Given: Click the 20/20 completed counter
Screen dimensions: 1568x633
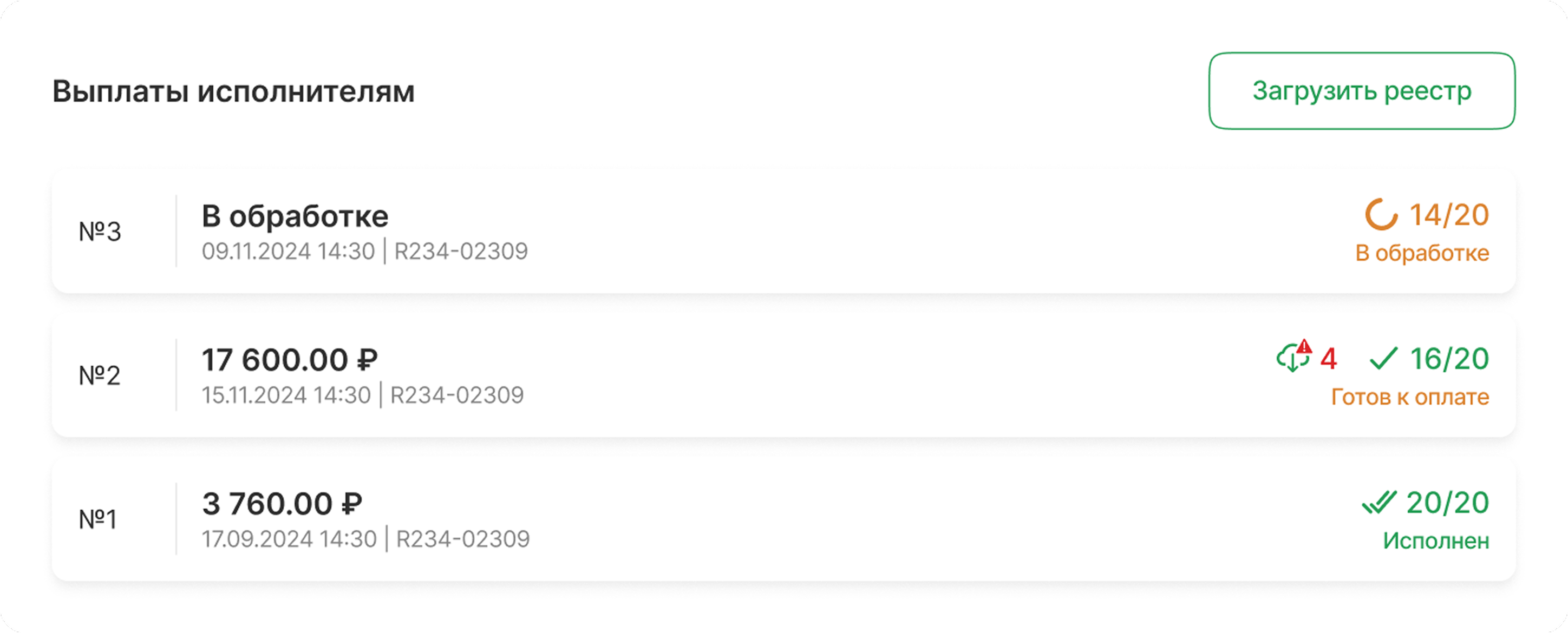Looking at the screenshot, I should (1447, 503).
